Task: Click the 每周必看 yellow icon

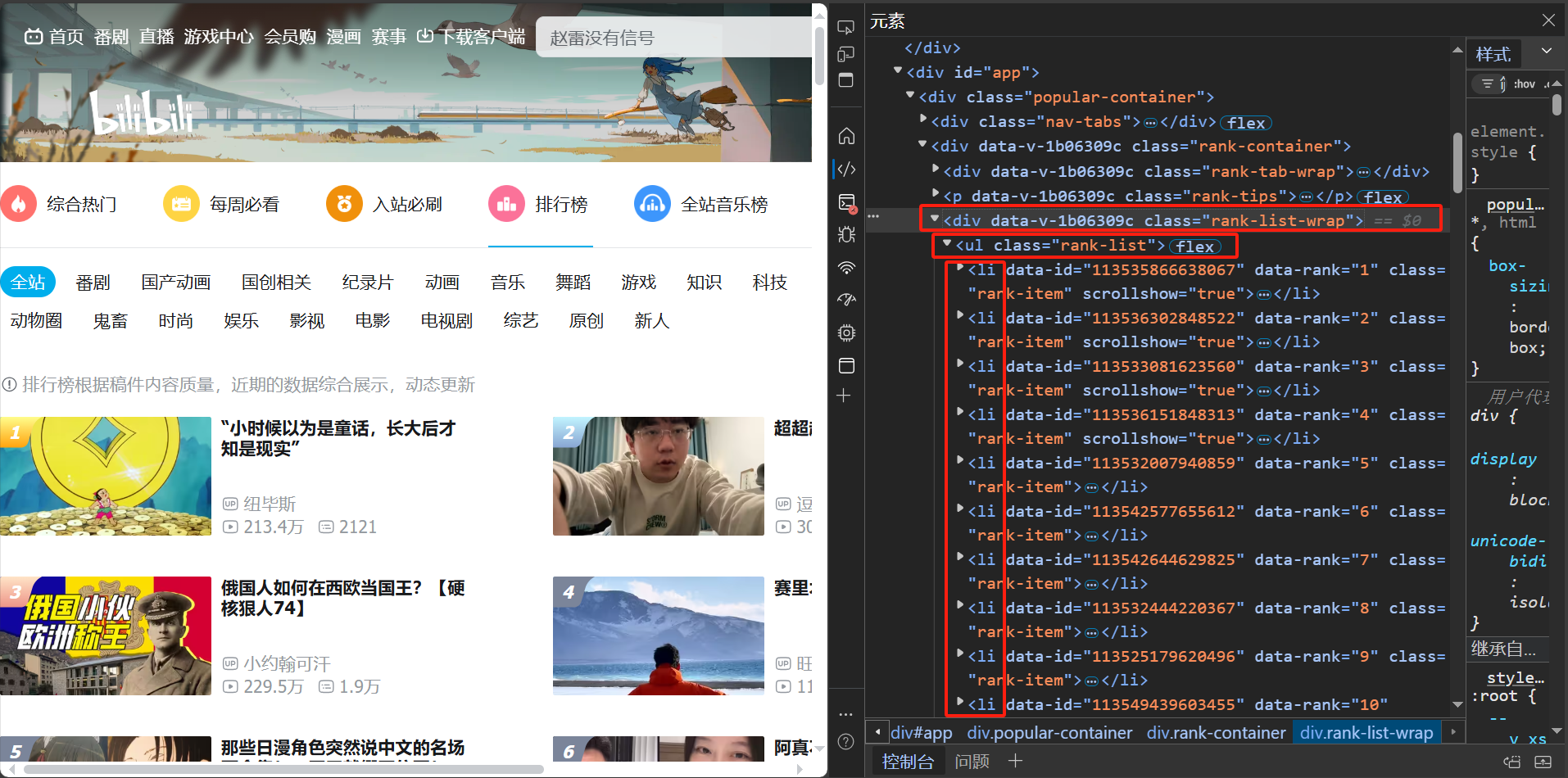Action: (181, 204)
